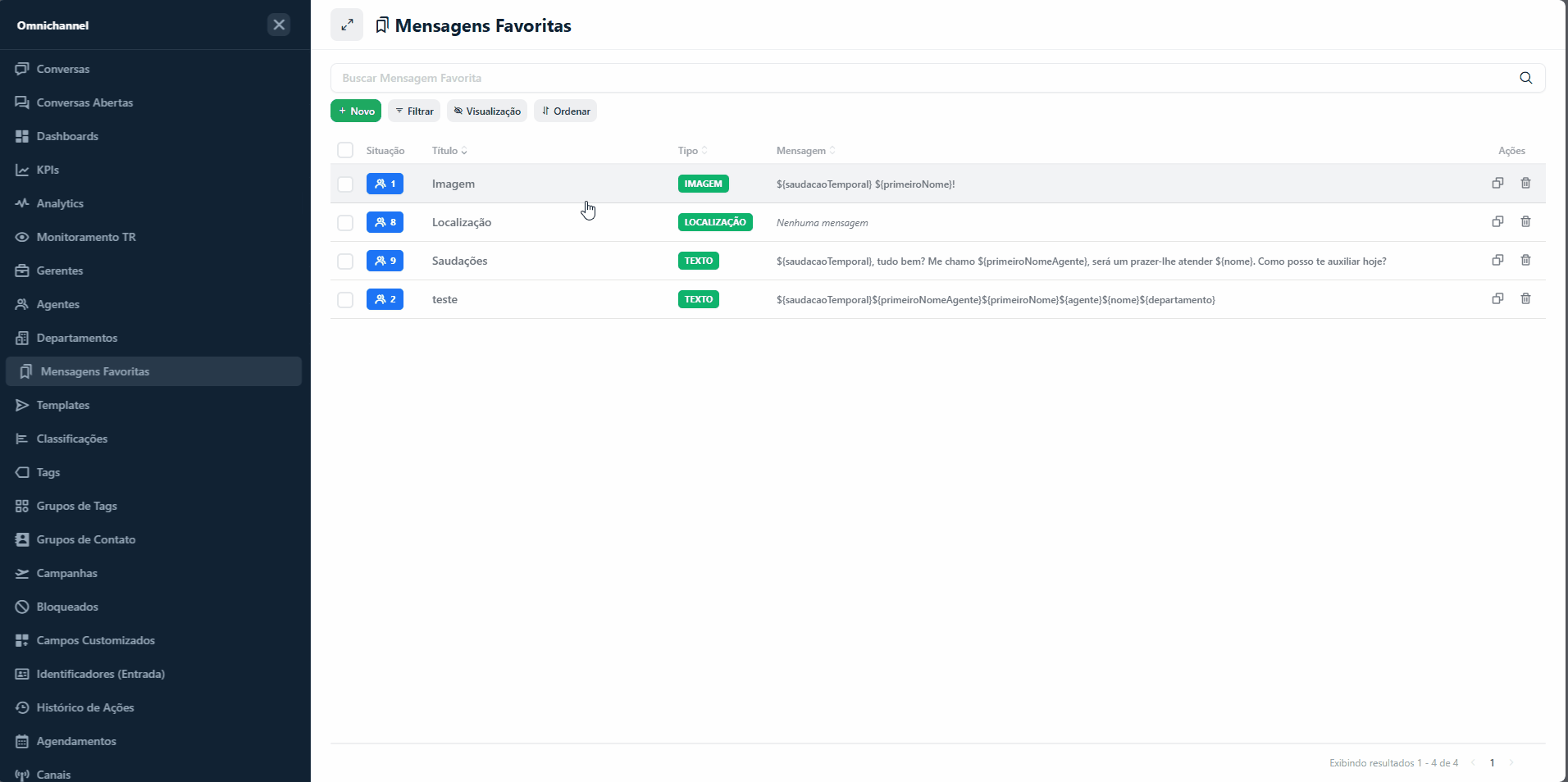1568x782 pixels.
Task: Open the KPIs page
Action: (x=153, y=170)
